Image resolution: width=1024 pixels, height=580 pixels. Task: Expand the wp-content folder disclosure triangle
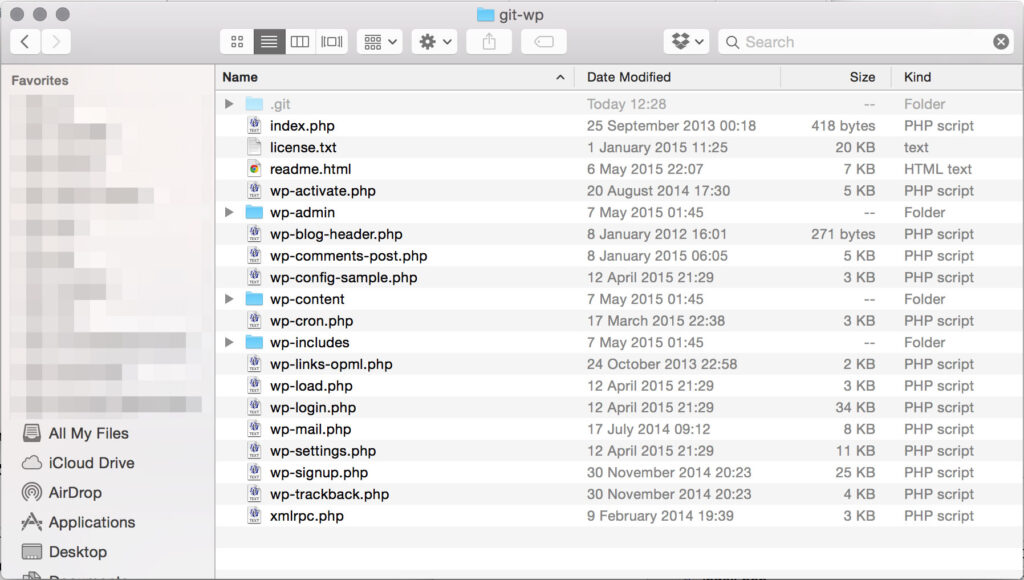229,299
